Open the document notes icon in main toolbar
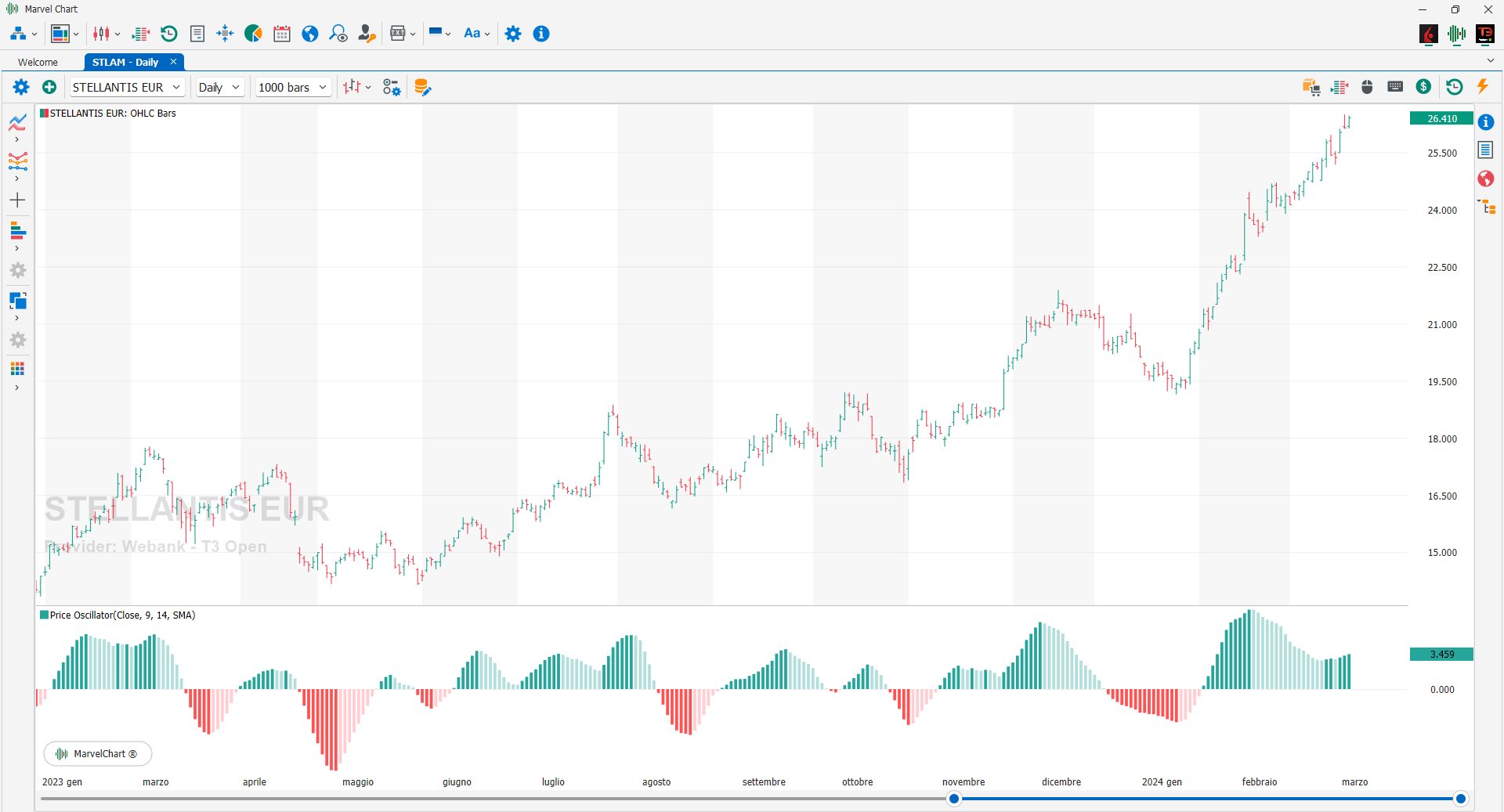 click(197, 34)
